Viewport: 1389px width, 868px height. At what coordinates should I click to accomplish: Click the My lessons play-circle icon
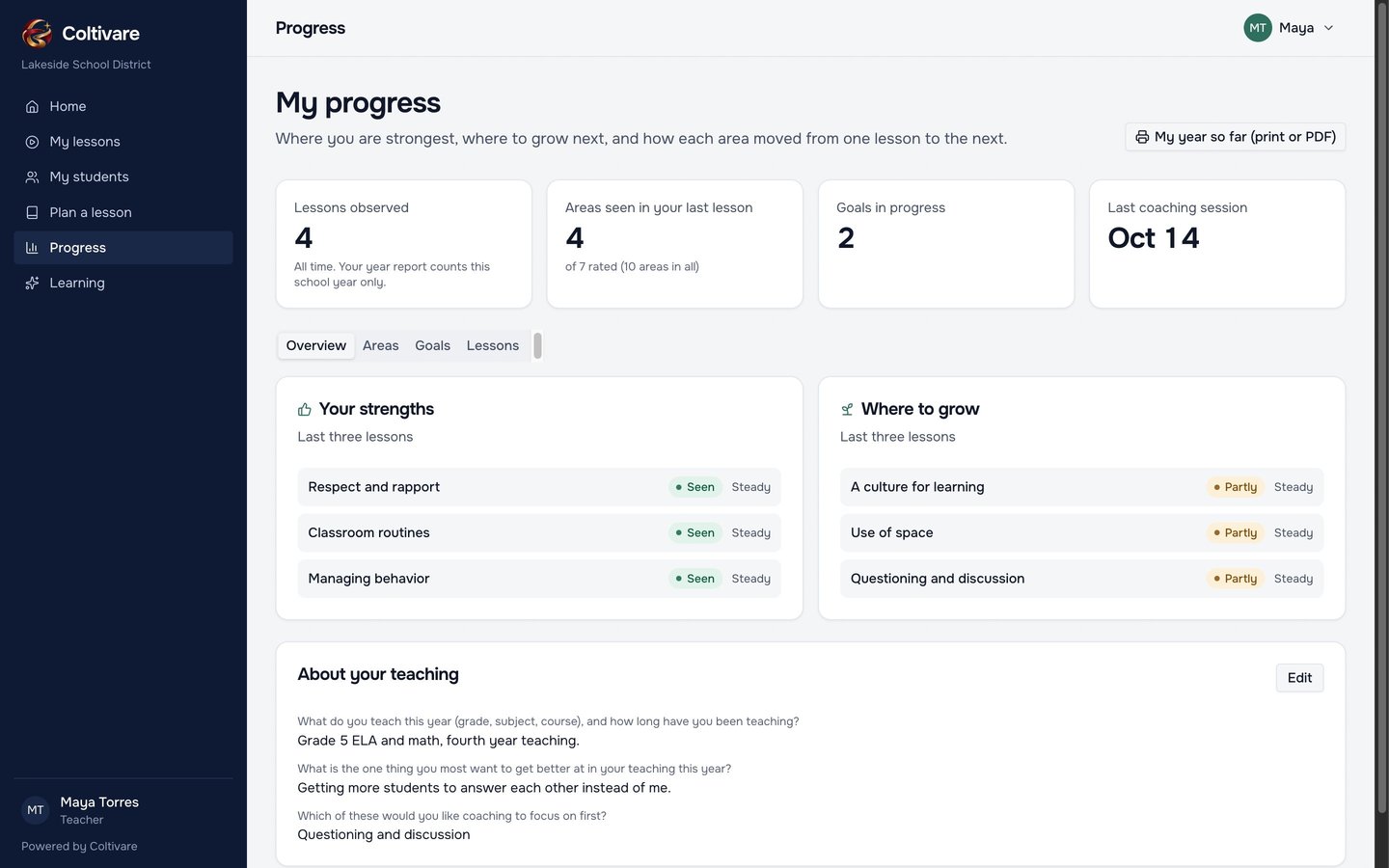(32, 142)
